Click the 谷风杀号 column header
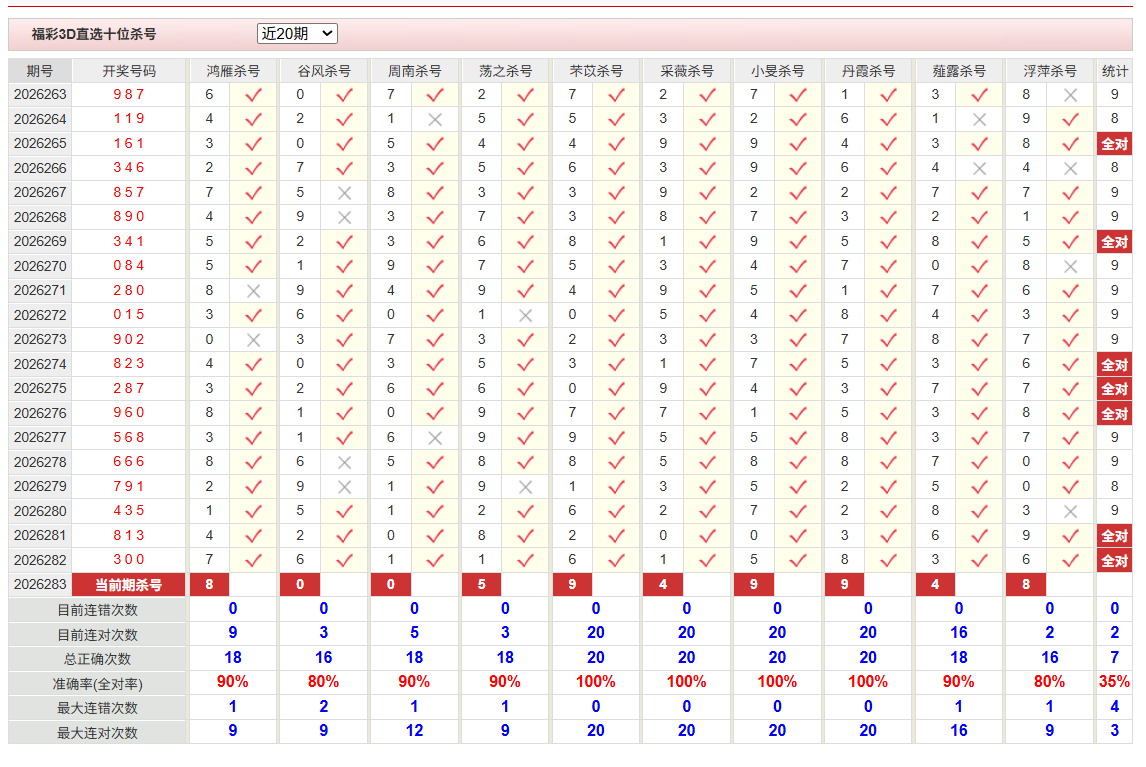1146x767 pixels. 324,71
